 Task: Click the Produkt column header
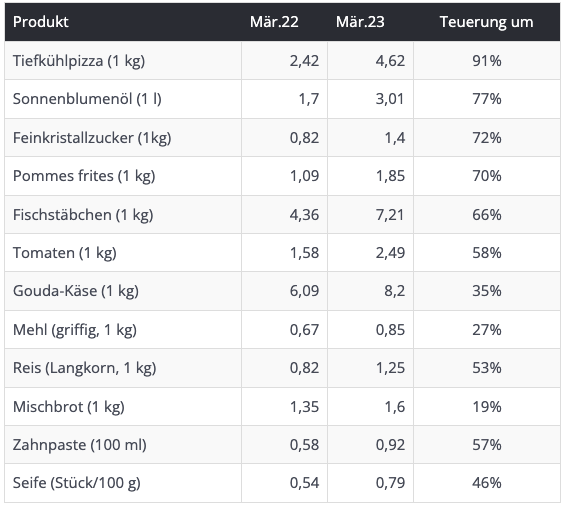pos(41,22)
